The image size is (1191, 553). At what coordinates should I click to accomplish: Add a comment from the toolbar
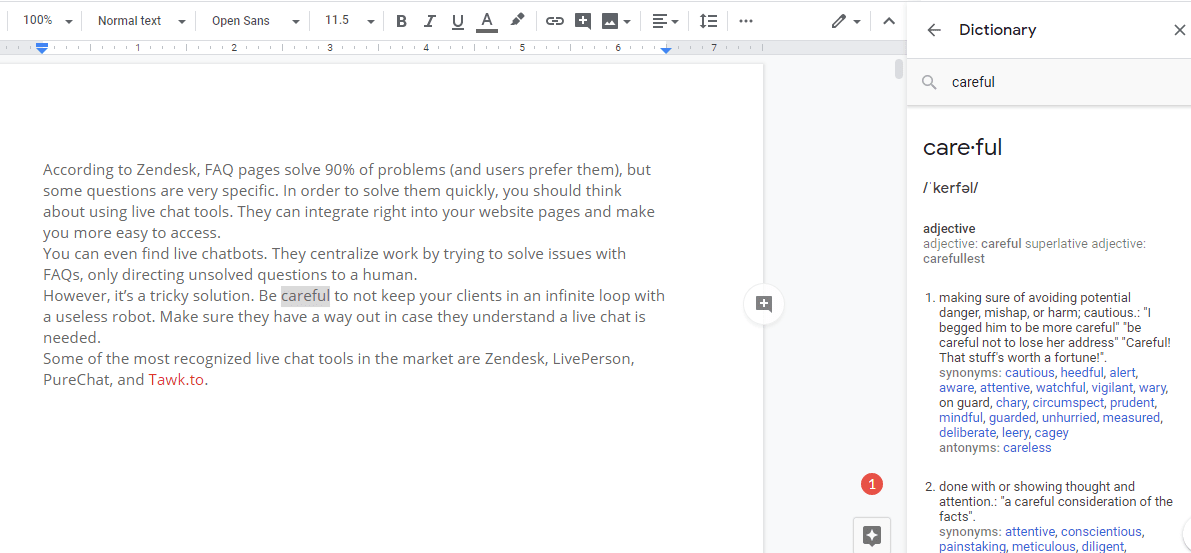[x=583, y=21]
